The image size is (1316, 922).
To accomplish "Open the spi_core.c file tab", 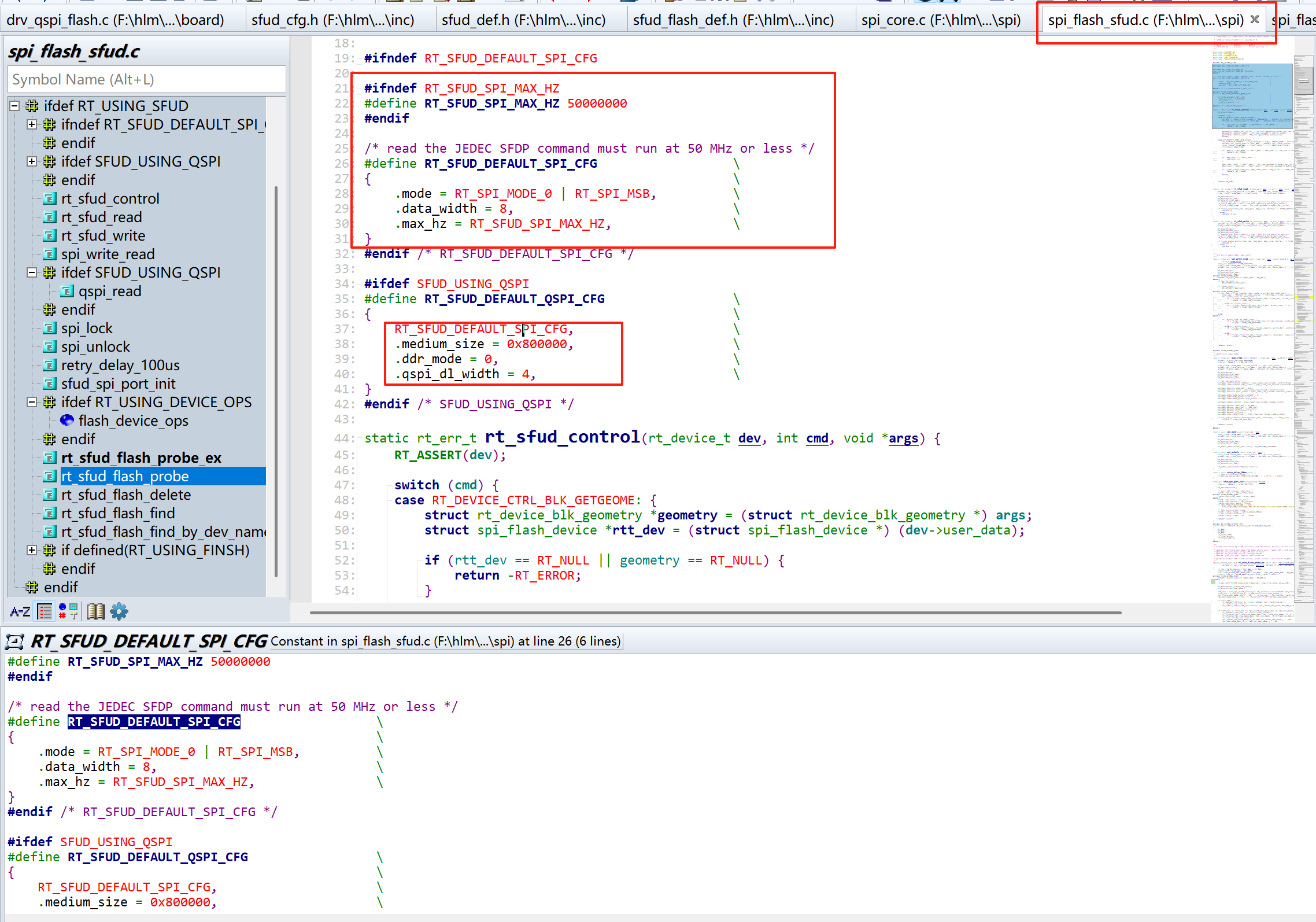I will click(x=940, y=20).
